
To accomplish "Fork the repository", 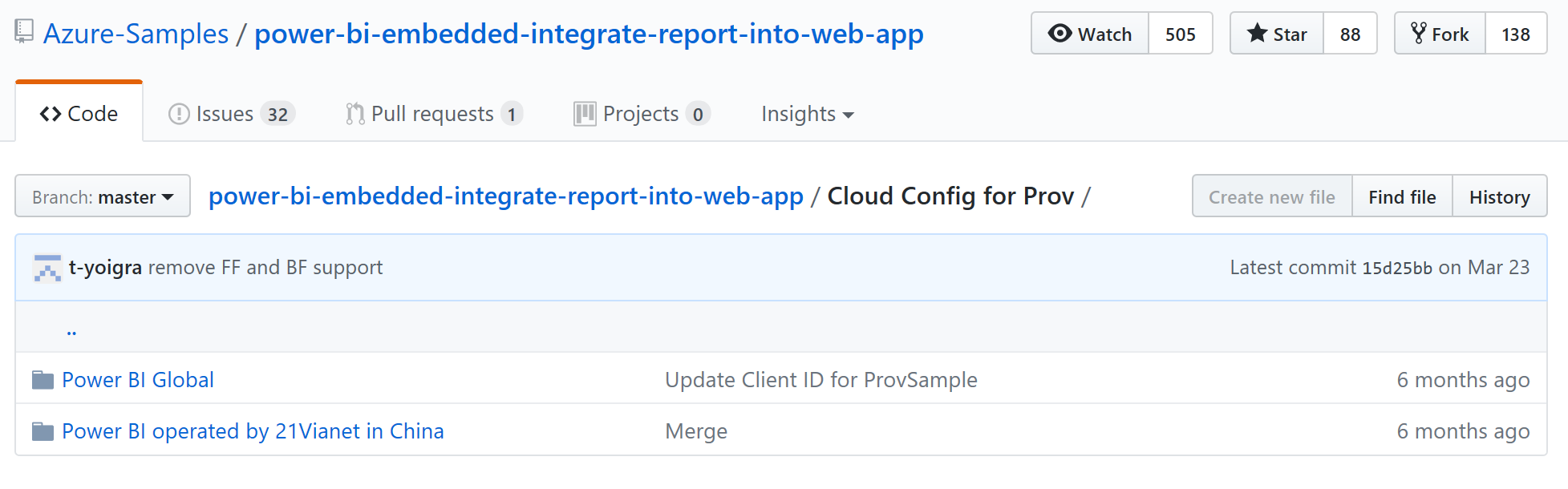I will [x=1440, y=34].
